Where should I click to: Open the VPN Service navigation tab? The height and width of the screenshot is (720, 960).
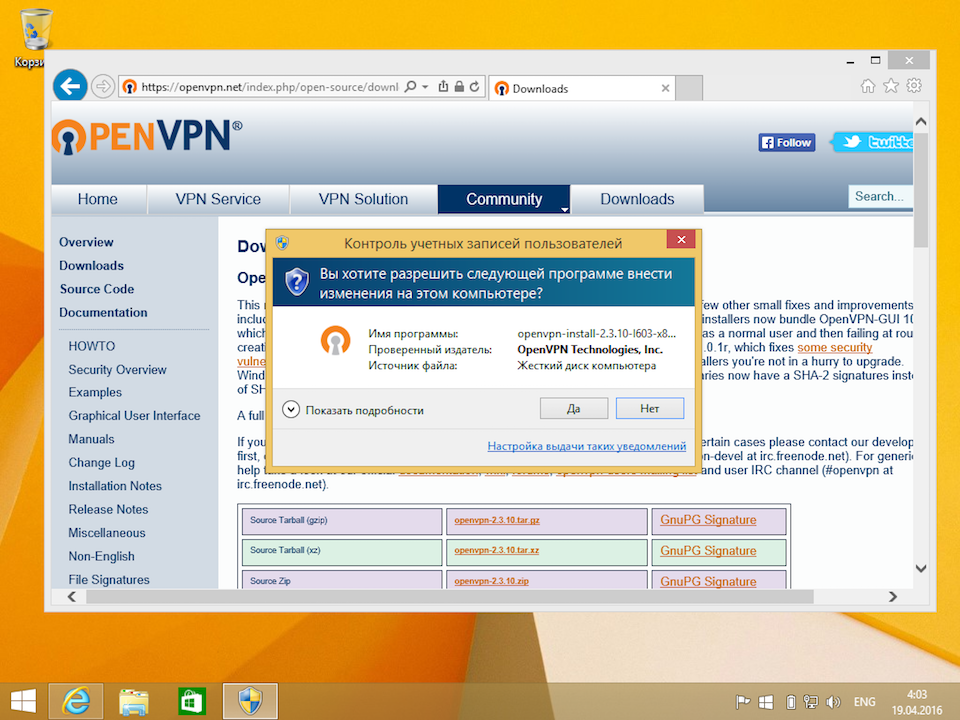click(x=218, y=199)
